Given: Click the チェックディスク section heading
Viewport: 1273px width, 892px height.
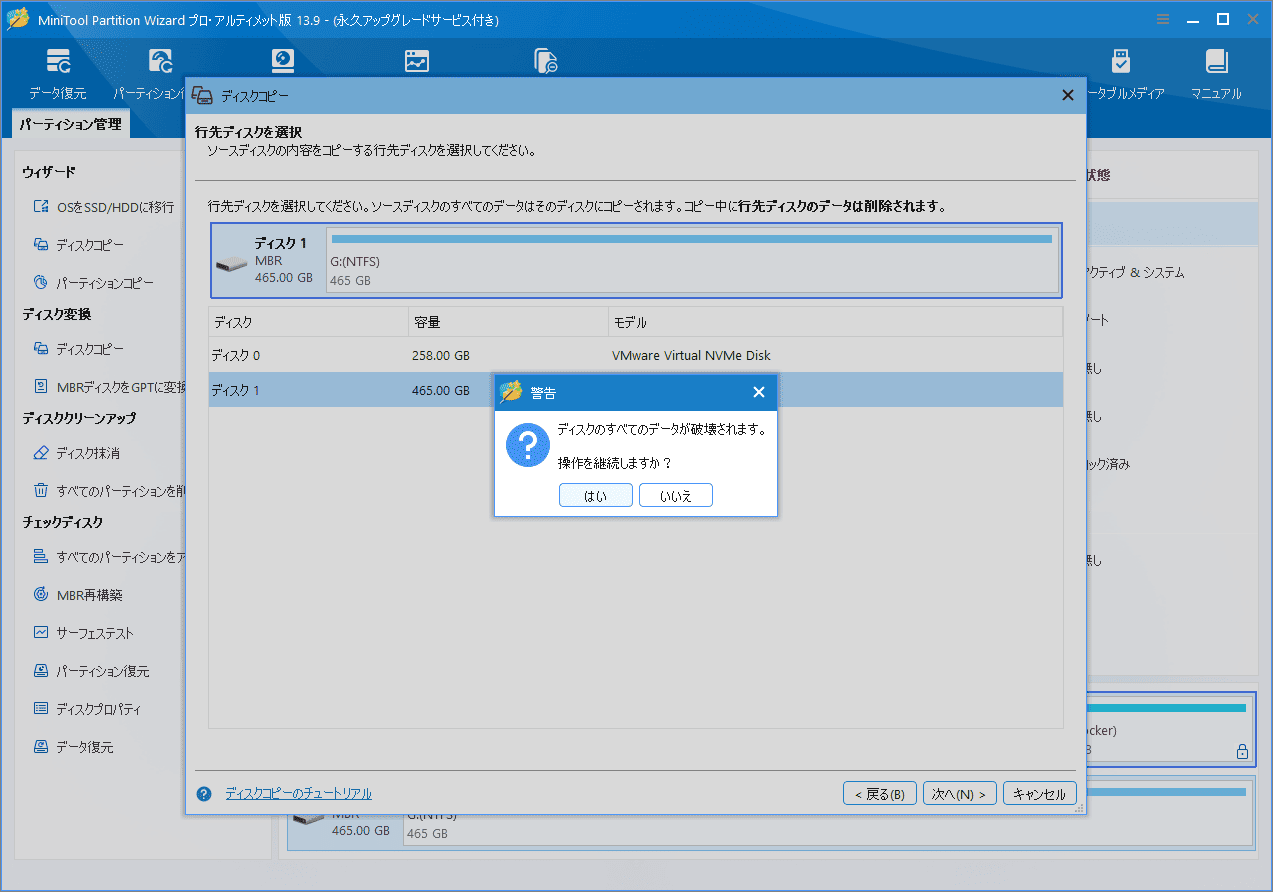Looking at the screenshot, I should pyautogui.click(x=63, y=523).
